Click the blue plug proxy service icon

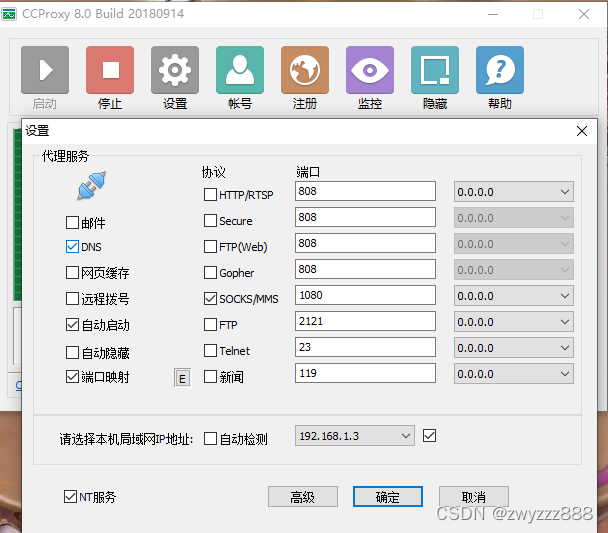click(92, 186)
